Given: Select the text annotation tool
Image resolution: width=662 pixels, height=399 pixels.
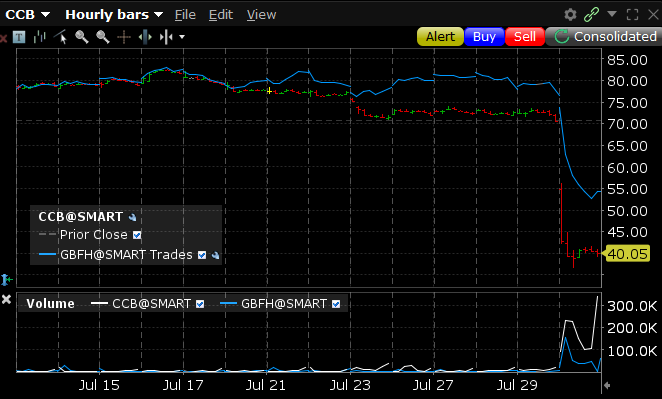Looking at the screenshot, I should coord(19,37).
